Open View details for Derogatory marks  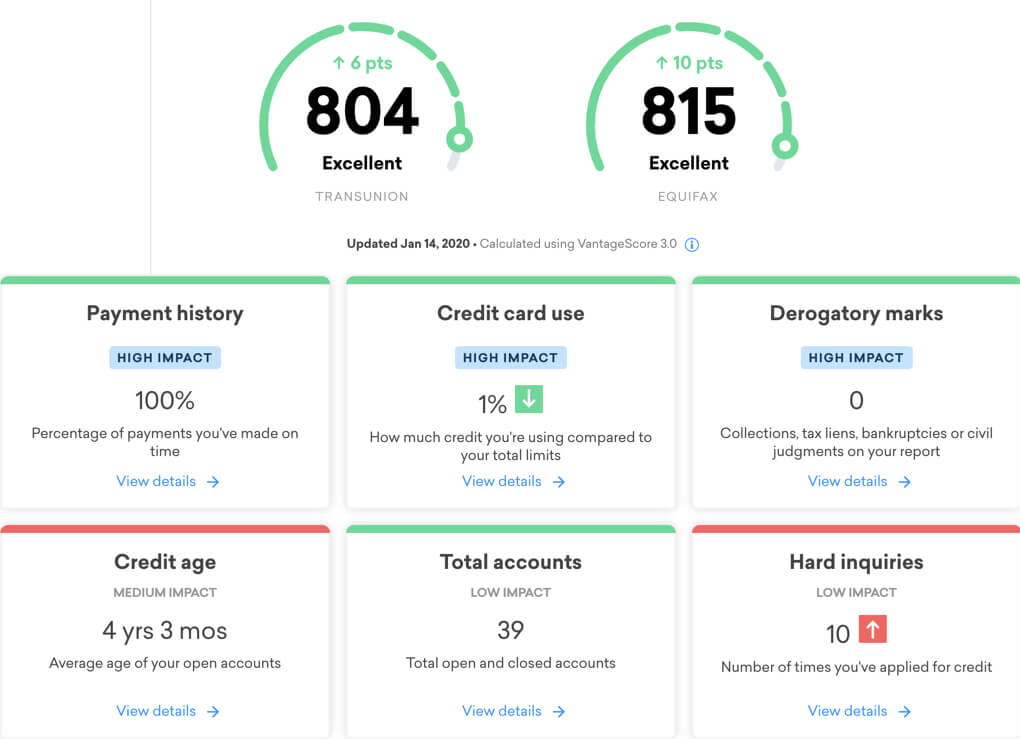[859, 481]
